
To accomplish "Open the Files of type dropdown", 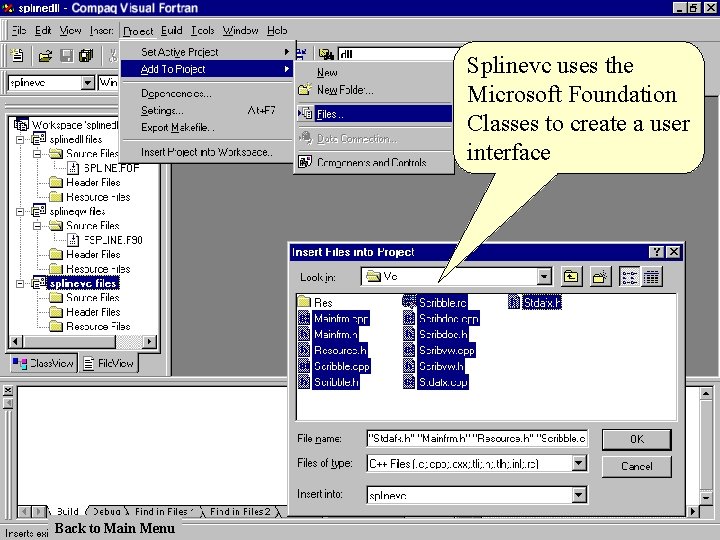I will [579, 463].
